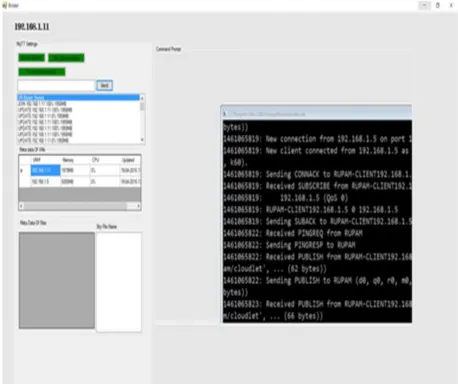Click the table horizontal scrollbar left arrow
458x384 pixels.
(x=21, y=206)
